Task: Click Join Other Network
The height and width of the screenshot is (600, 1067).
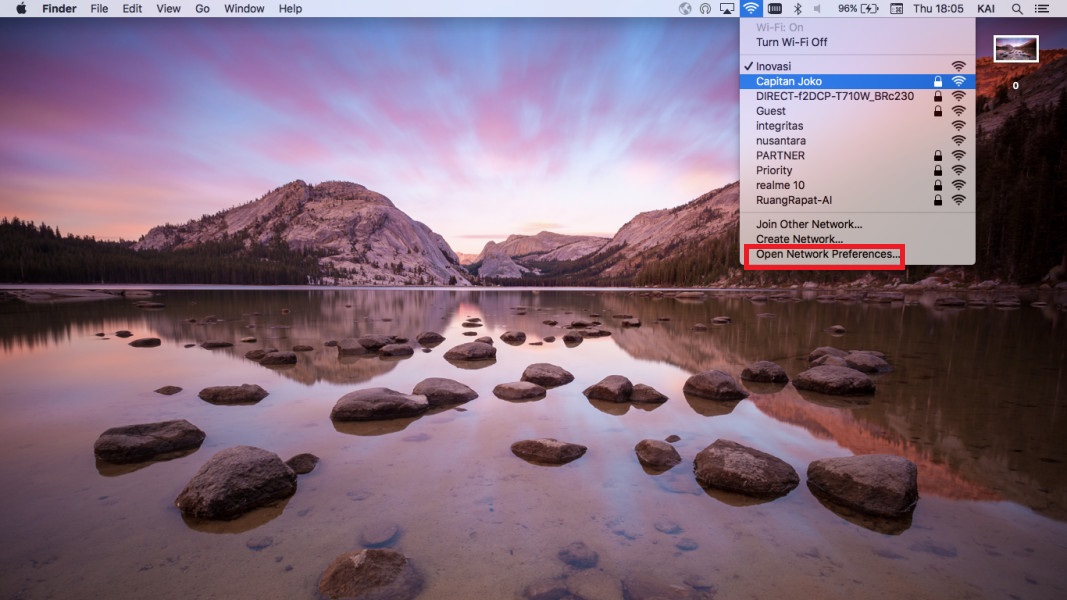Action: (x=809, y=224)
